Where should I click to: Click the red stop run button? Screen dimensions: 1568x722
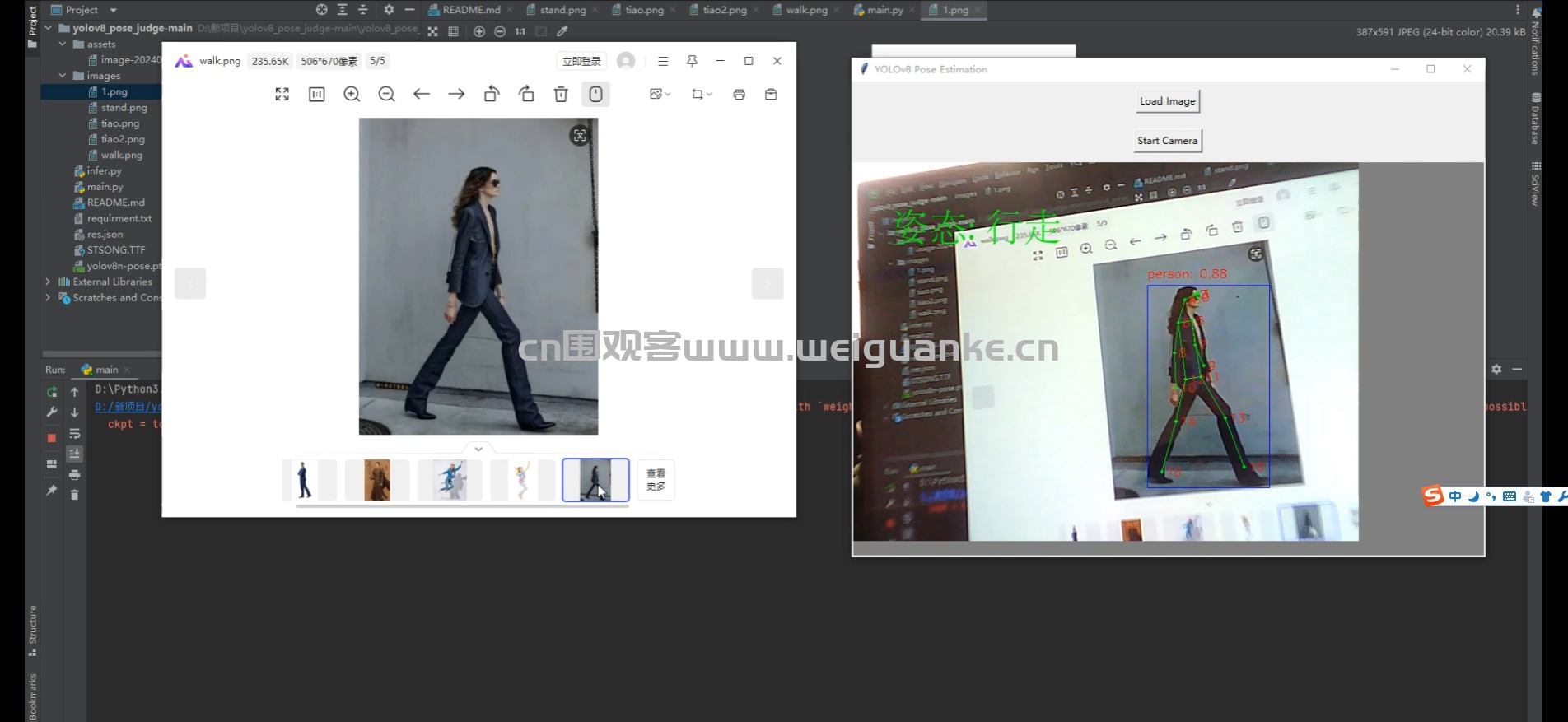[x=52, y=437]
